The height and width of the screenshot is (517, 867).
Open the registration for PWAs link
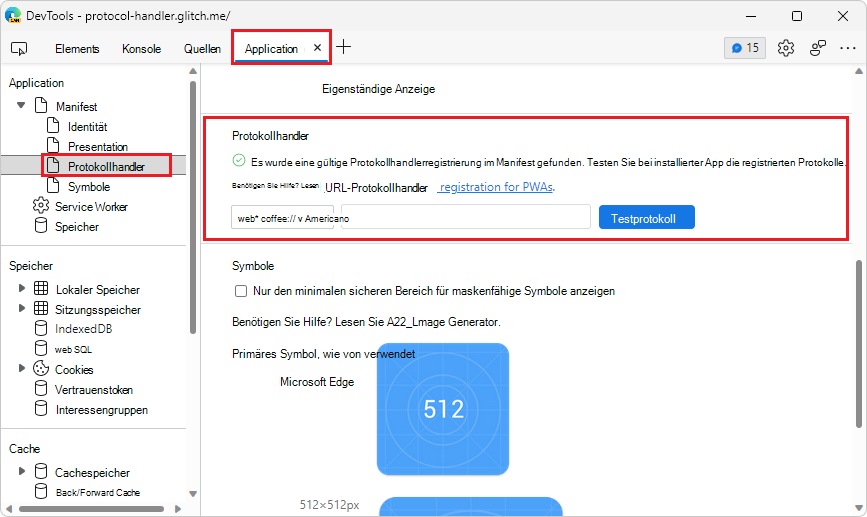[x=496, y=187]
